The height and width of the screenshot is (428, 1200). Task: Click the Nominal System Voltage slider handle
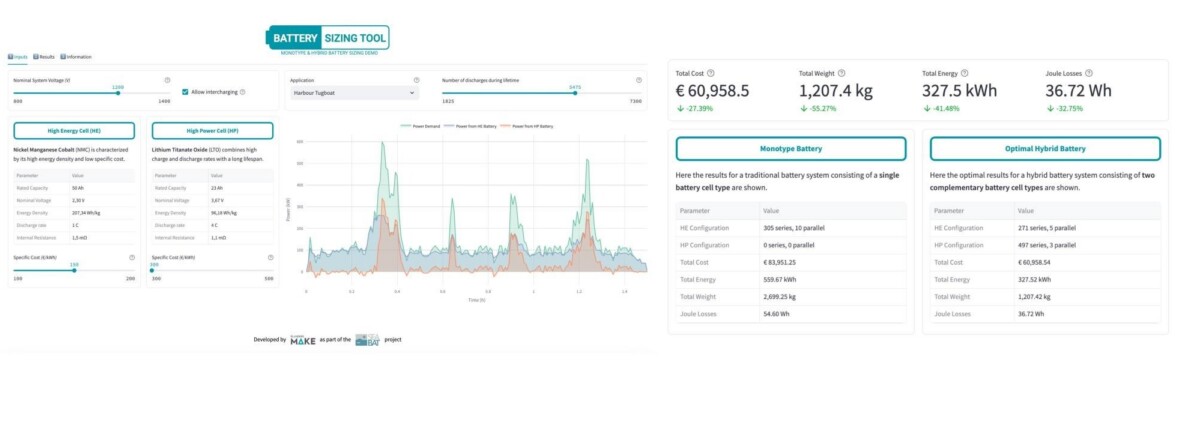(118, 92)
